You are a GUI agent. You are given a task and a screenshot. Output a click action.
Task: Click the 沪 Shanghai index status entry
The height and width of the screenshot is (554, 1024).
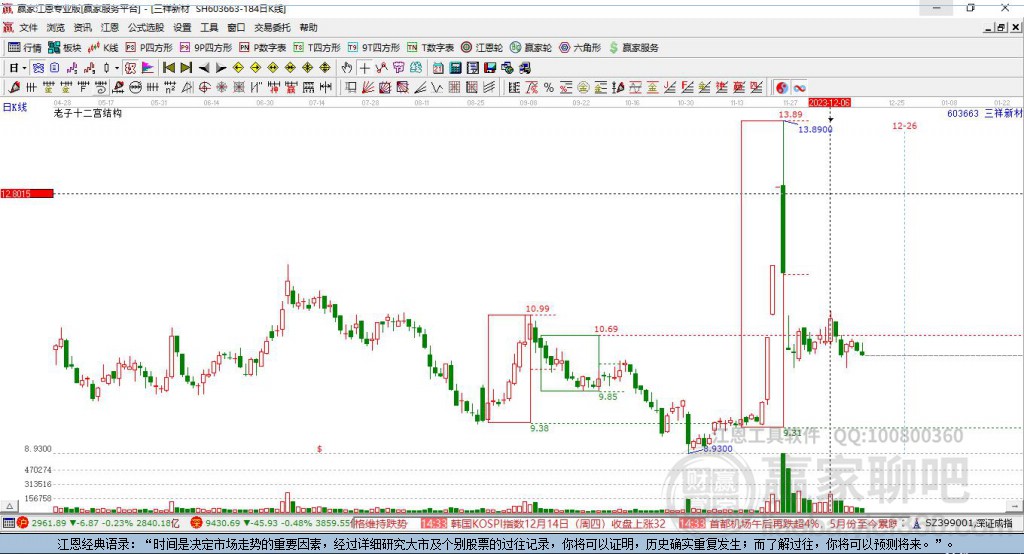tap(99, 523)
